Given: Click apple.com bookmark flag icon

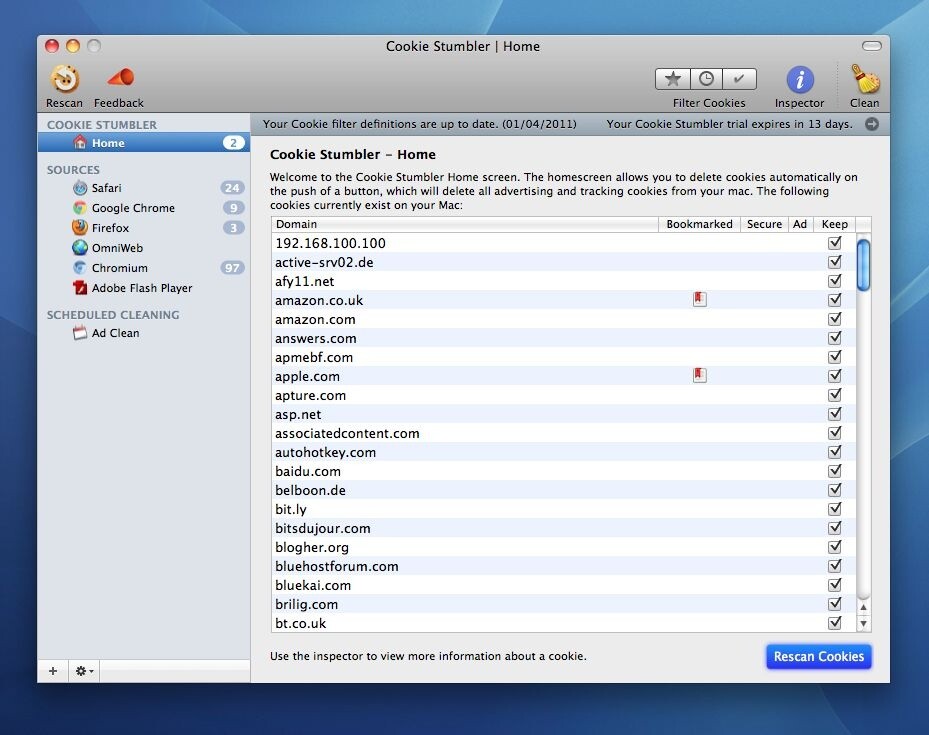Looking at the screenshot, I should (700, 375).
